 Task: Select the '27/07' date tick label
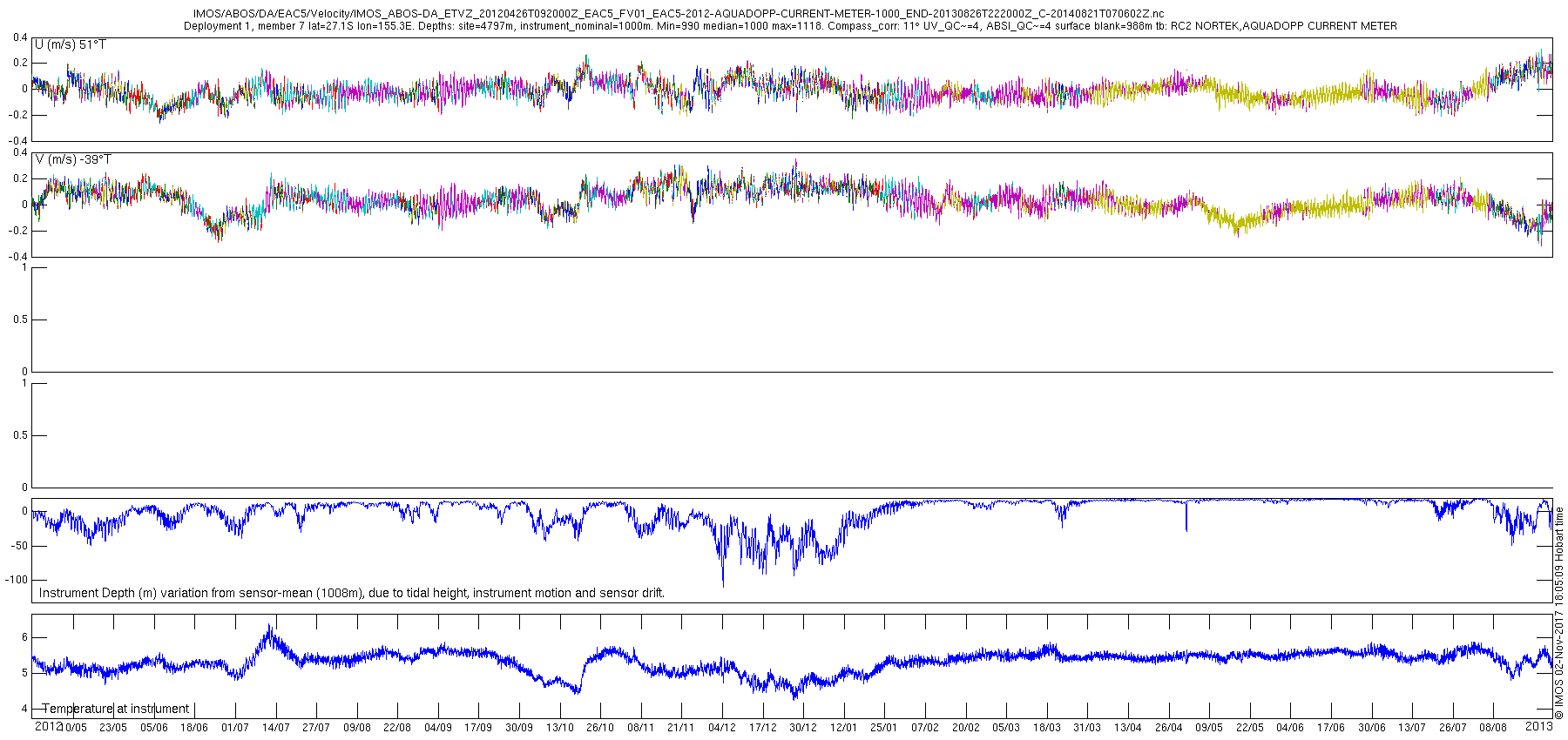coord(316,728)
